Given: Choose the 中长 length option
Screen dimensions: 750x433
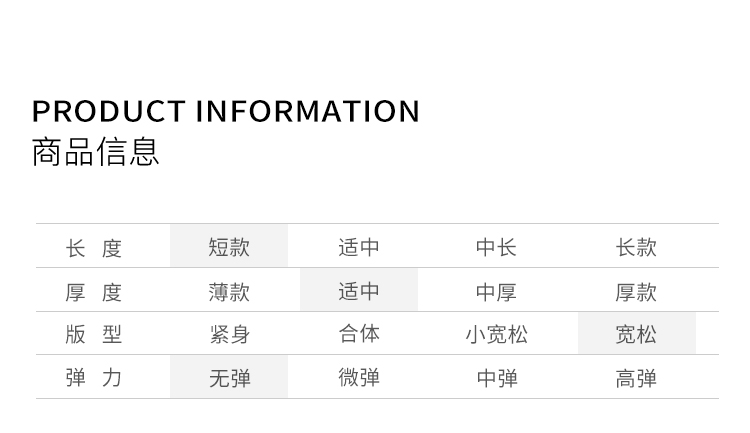Looking at the screenshot, I should tap(496, 247).
